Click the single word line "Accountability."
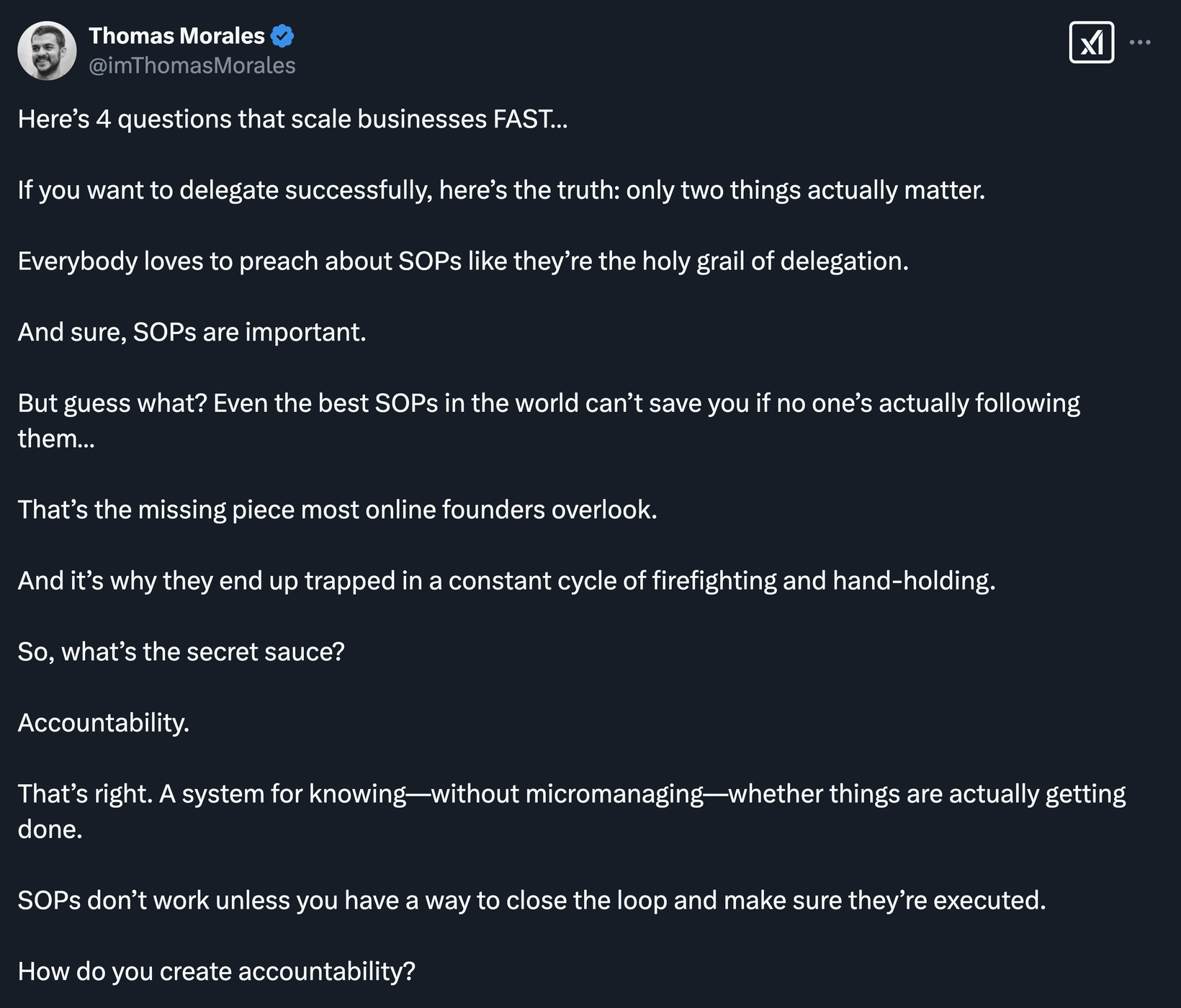The width and height of the screenshot is (1181, 1008). pos(103,723)
